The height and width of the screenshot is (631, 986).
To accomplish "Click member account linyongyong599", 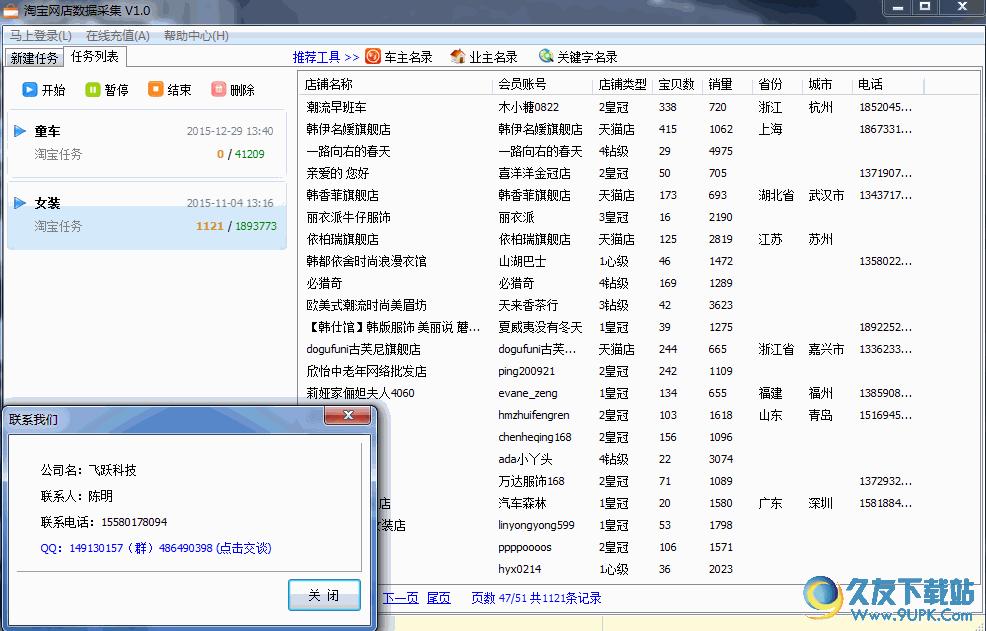I will (x=536, y=525).
